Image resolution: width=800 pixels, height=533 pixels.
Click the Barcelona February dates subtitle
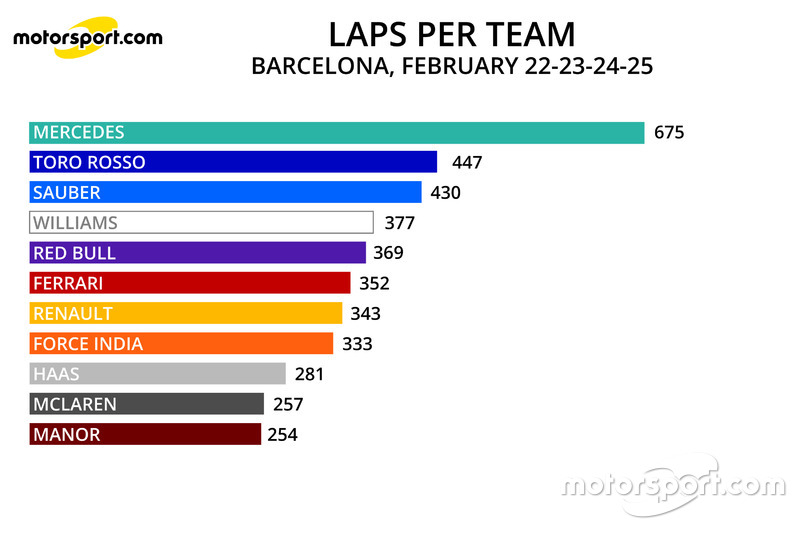(x=452, y=66)
